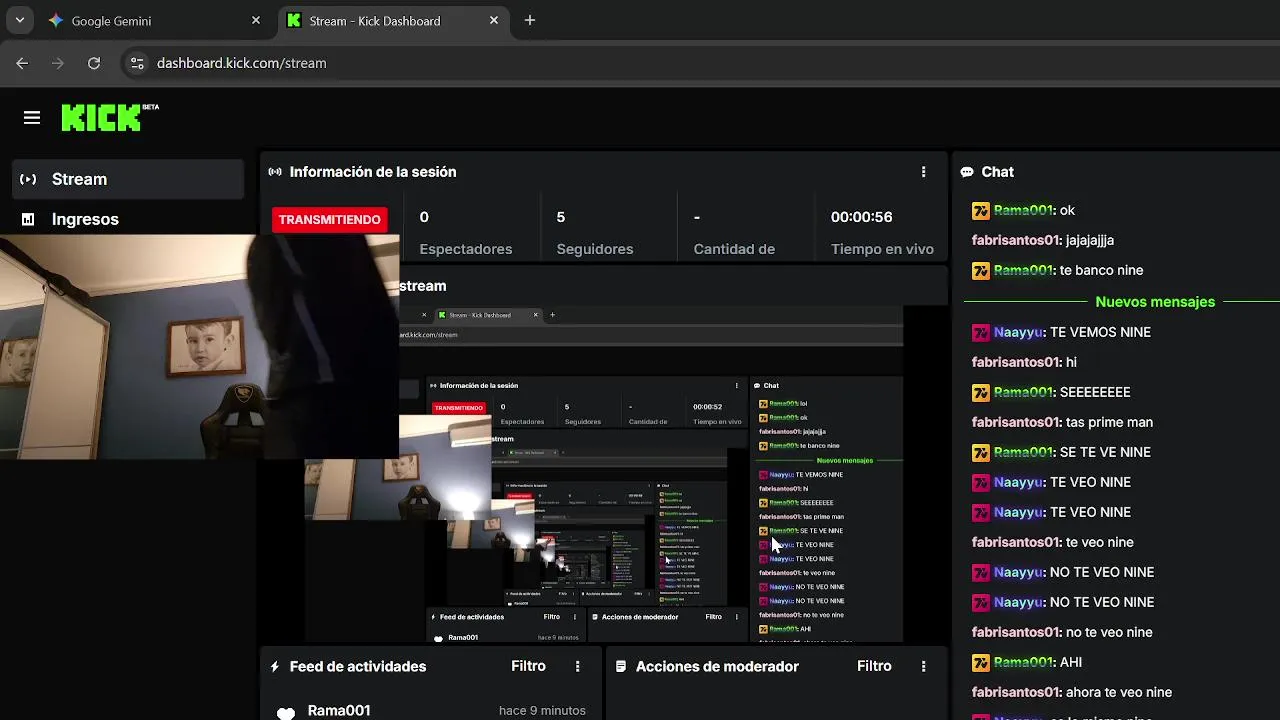Open the hamburger sidebar menu
This screenshot has height=720, width=1280.
32,118
